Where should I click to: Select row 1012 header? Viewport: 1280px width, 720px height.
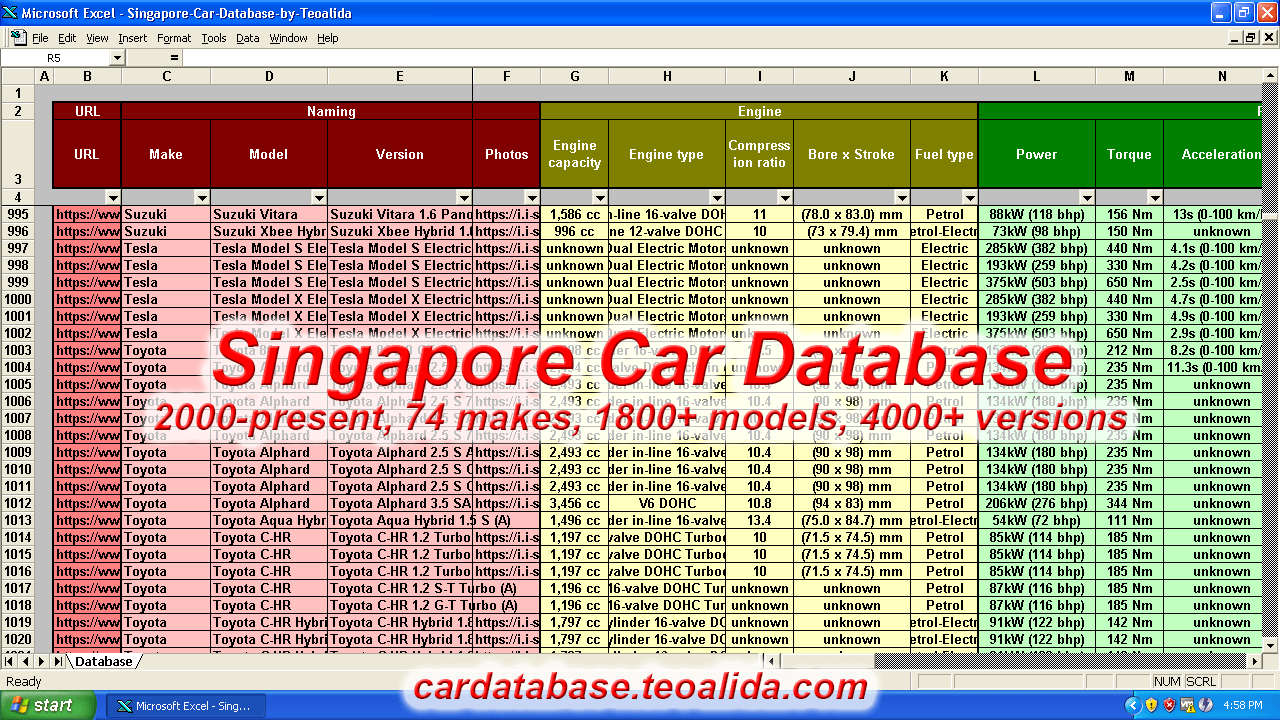point(18,503)
